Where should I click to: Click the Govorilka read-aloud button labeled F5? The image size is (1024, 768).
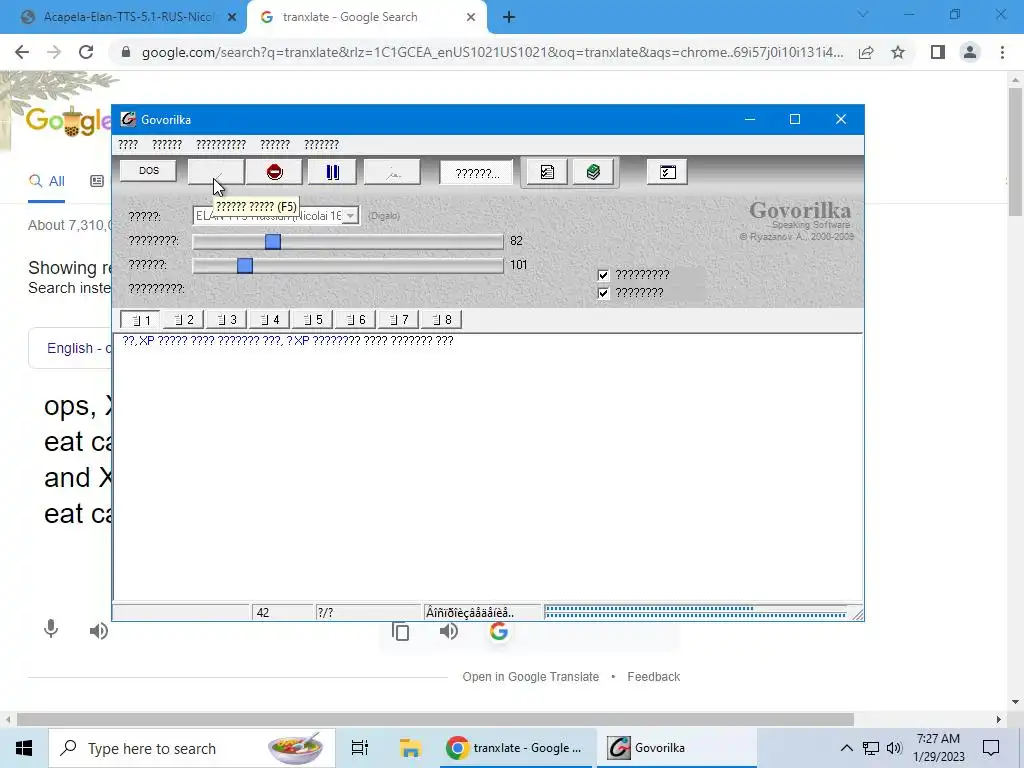tap(216, 172)
